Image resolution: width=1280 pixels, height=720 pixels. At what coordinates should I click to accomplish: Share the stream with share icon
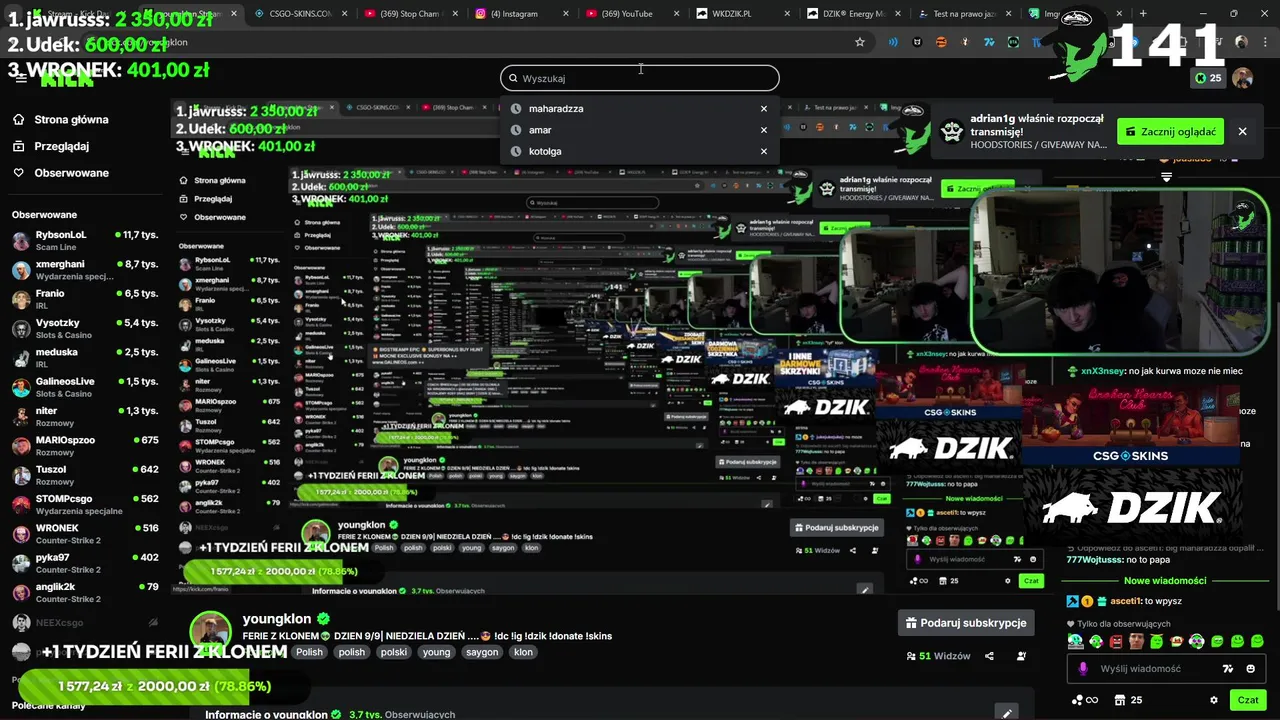989,656
